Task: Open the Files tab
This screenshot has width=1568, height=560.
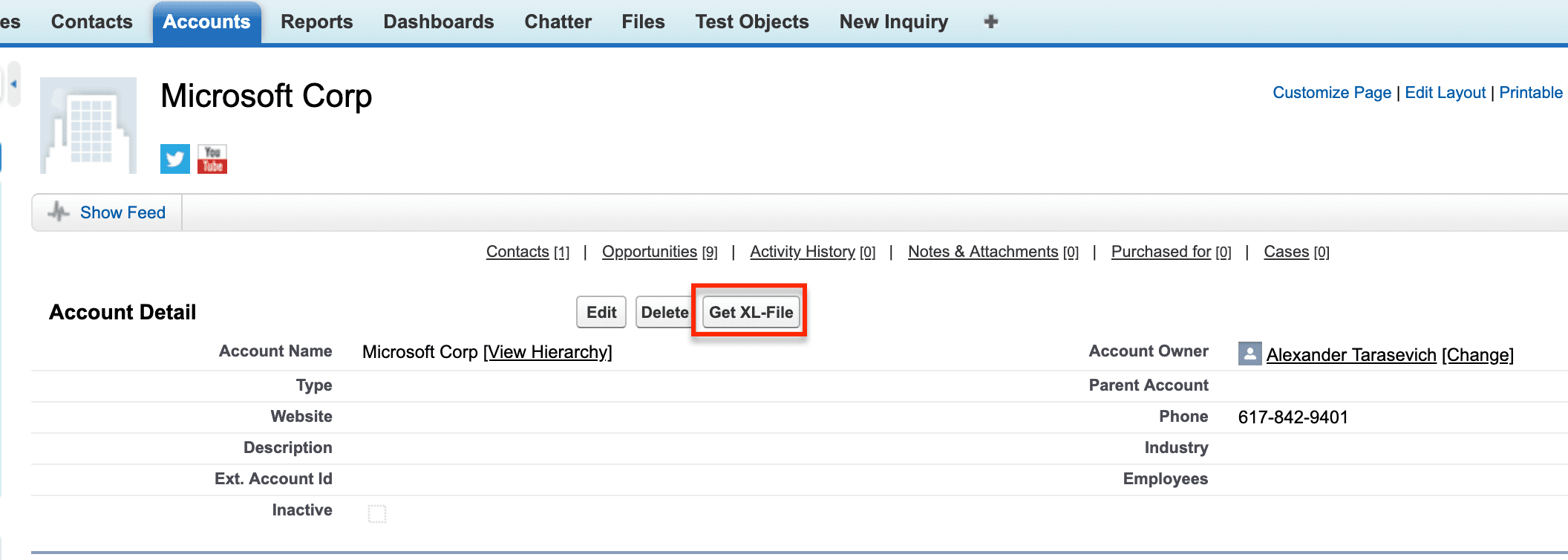Action: coord(644,22)
